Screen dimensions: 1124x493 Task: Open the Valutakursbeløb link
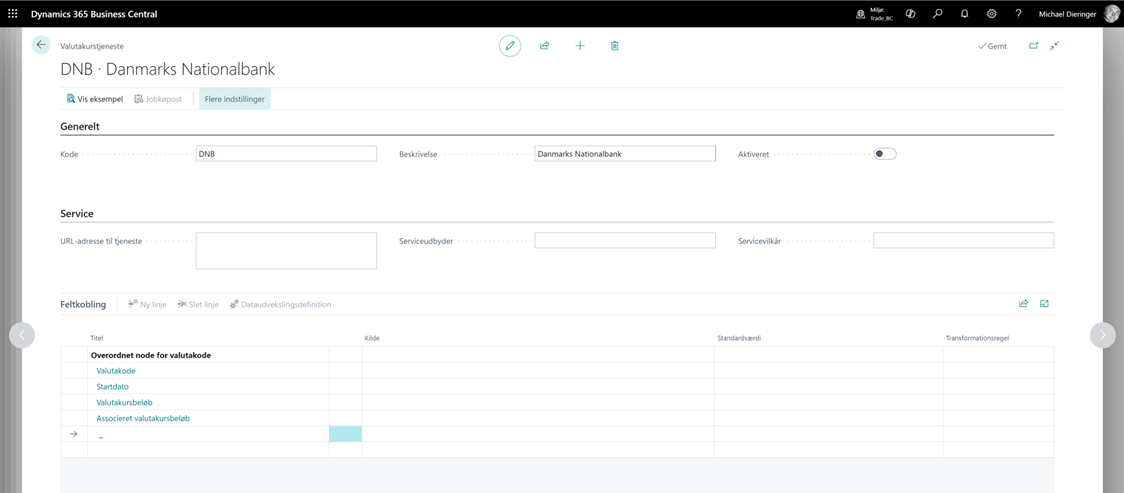coord(124,403)
